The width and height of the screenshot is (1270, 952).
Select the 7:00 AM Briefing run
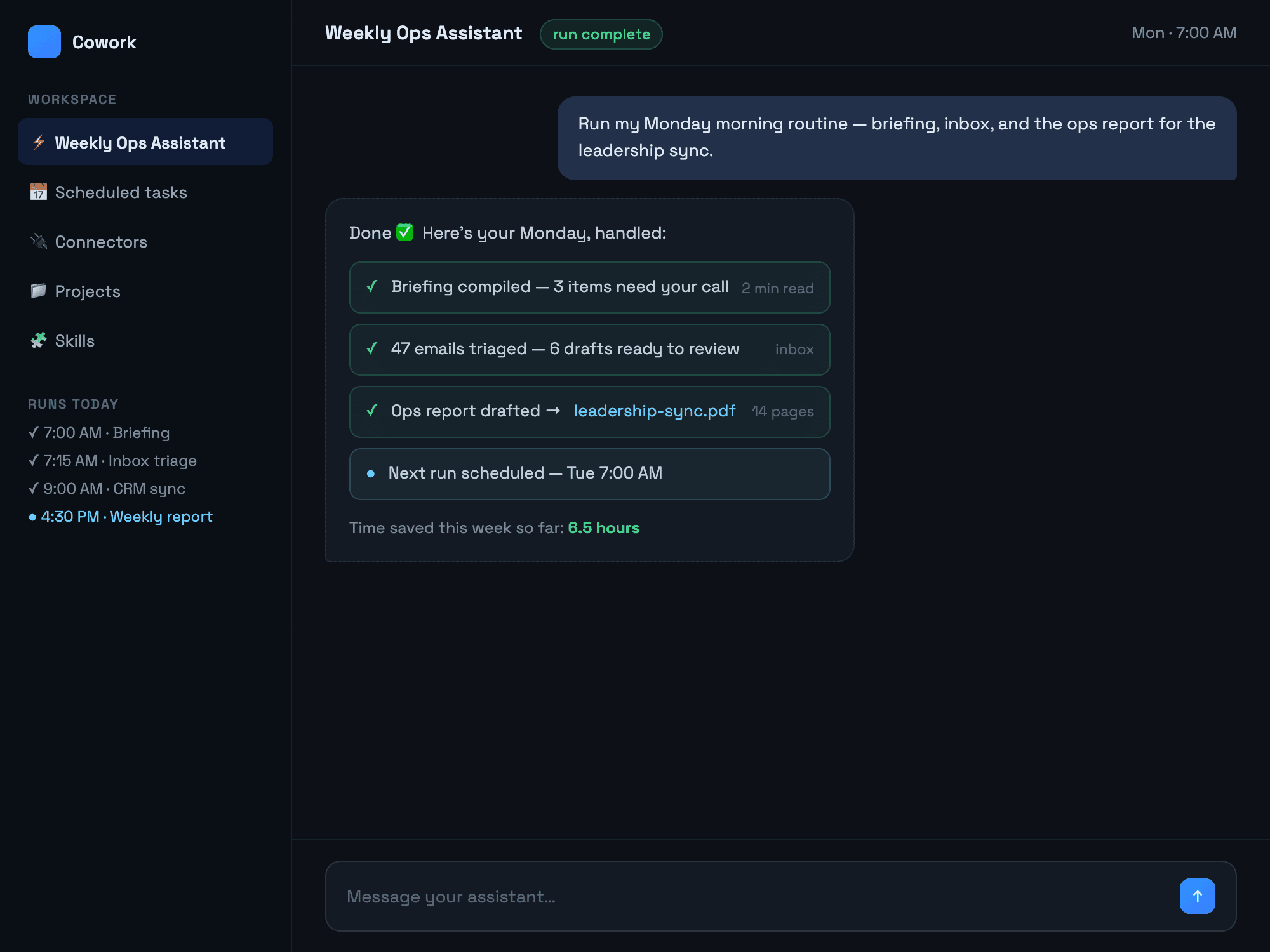click(x=99, y=433)
